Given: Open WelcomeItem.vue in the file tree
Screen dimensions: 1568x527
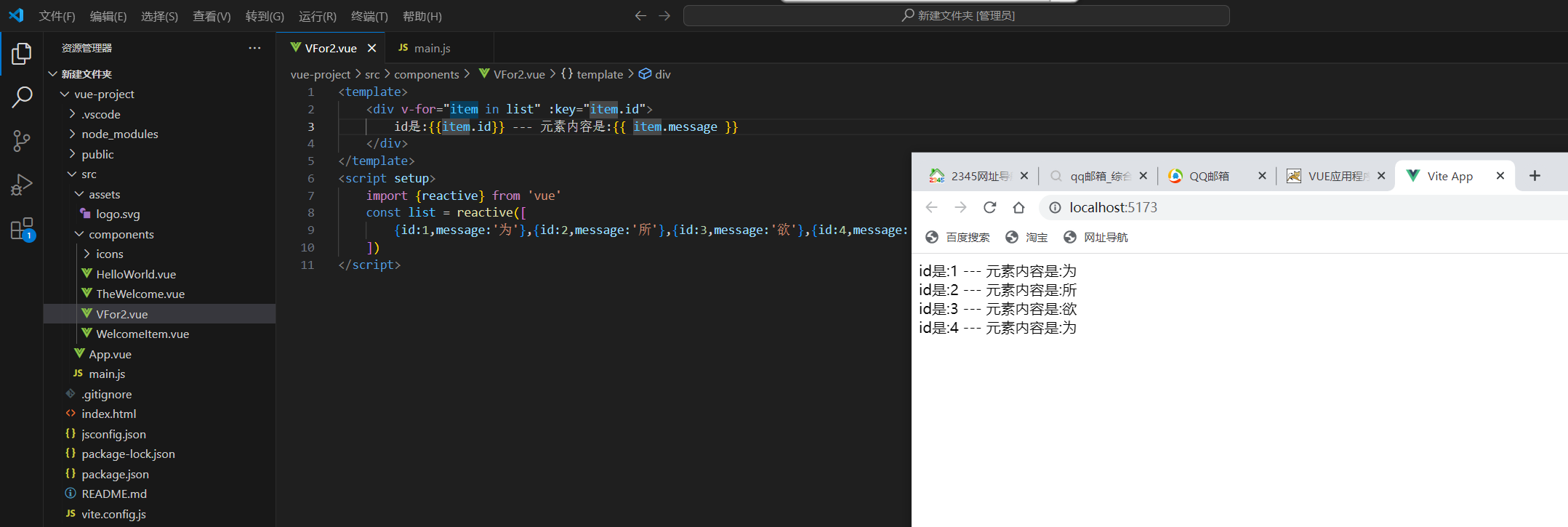Looking at the screenshot, I should point(142,334).
